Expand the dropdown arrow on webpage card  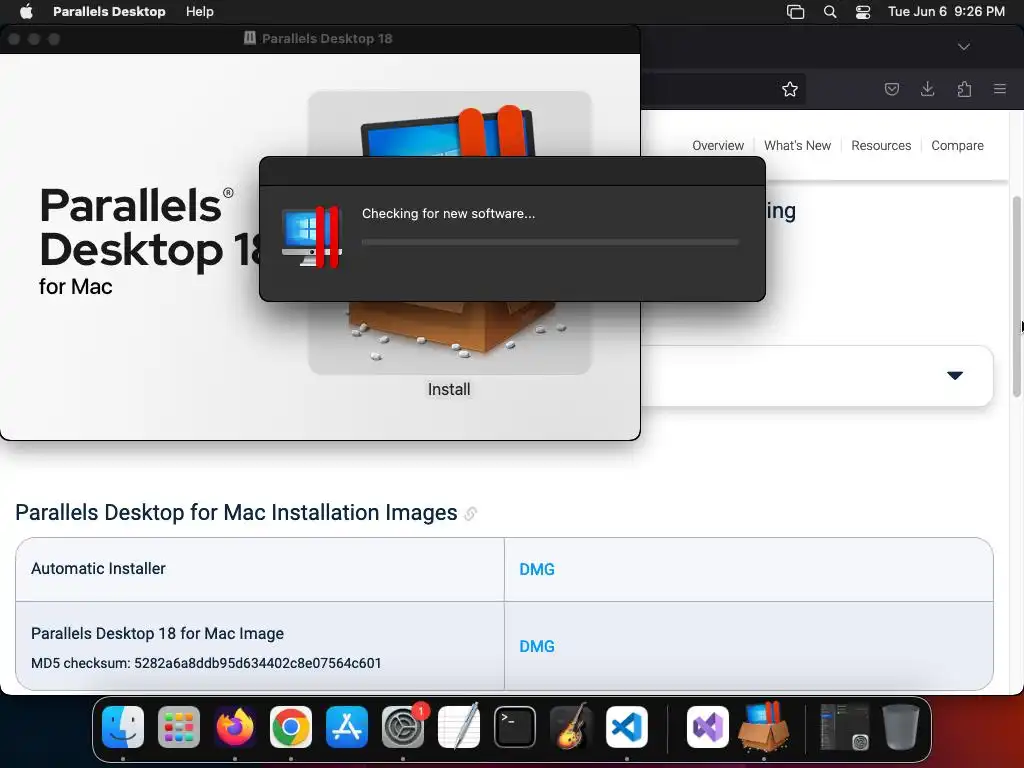[955, 376]
